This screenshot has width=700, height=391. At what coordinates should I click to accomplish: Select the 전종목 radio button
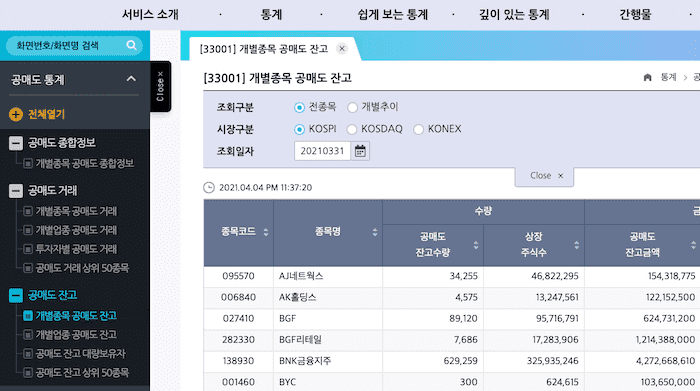pyautogui.click(x=299, y=108)
